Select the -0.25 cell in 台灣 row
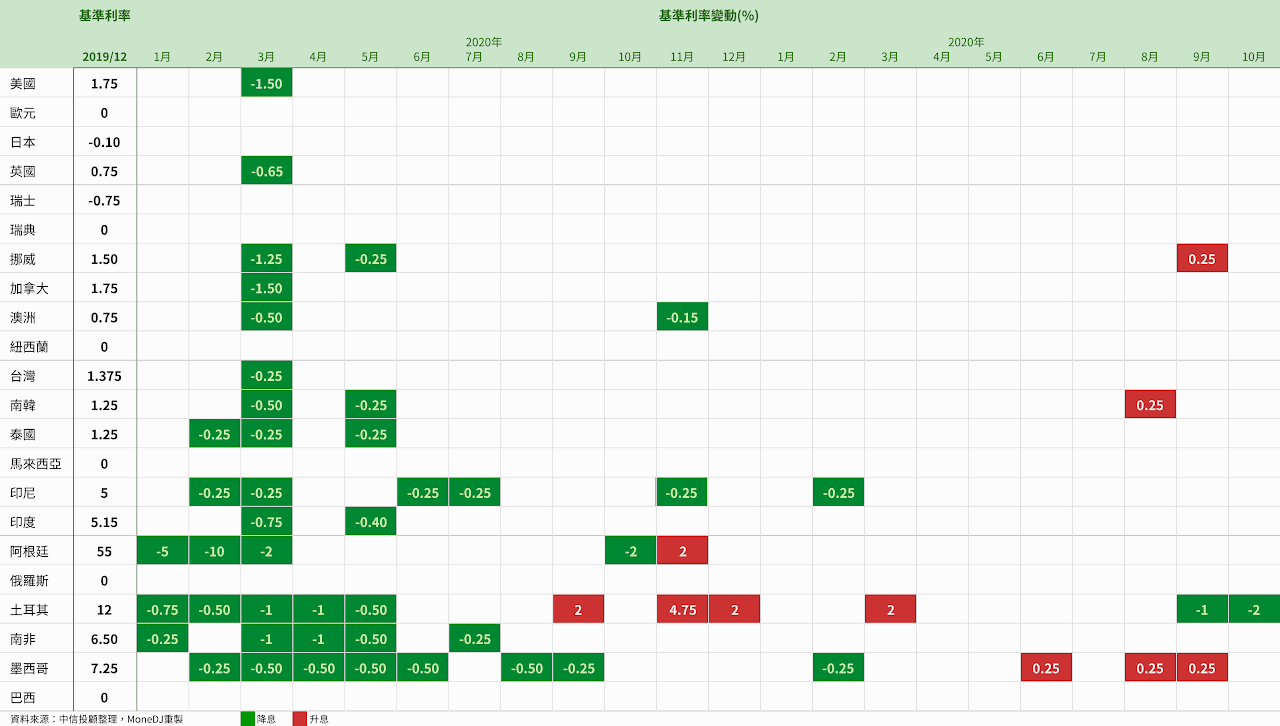Screen dimensions: 1280x726 click(x=266, y=376)
